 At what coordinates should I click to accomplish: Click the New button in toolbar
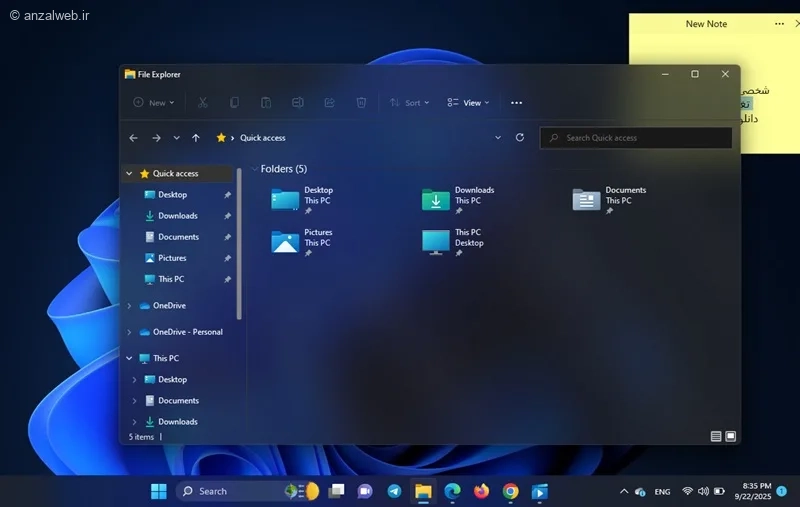pos(154,103)
